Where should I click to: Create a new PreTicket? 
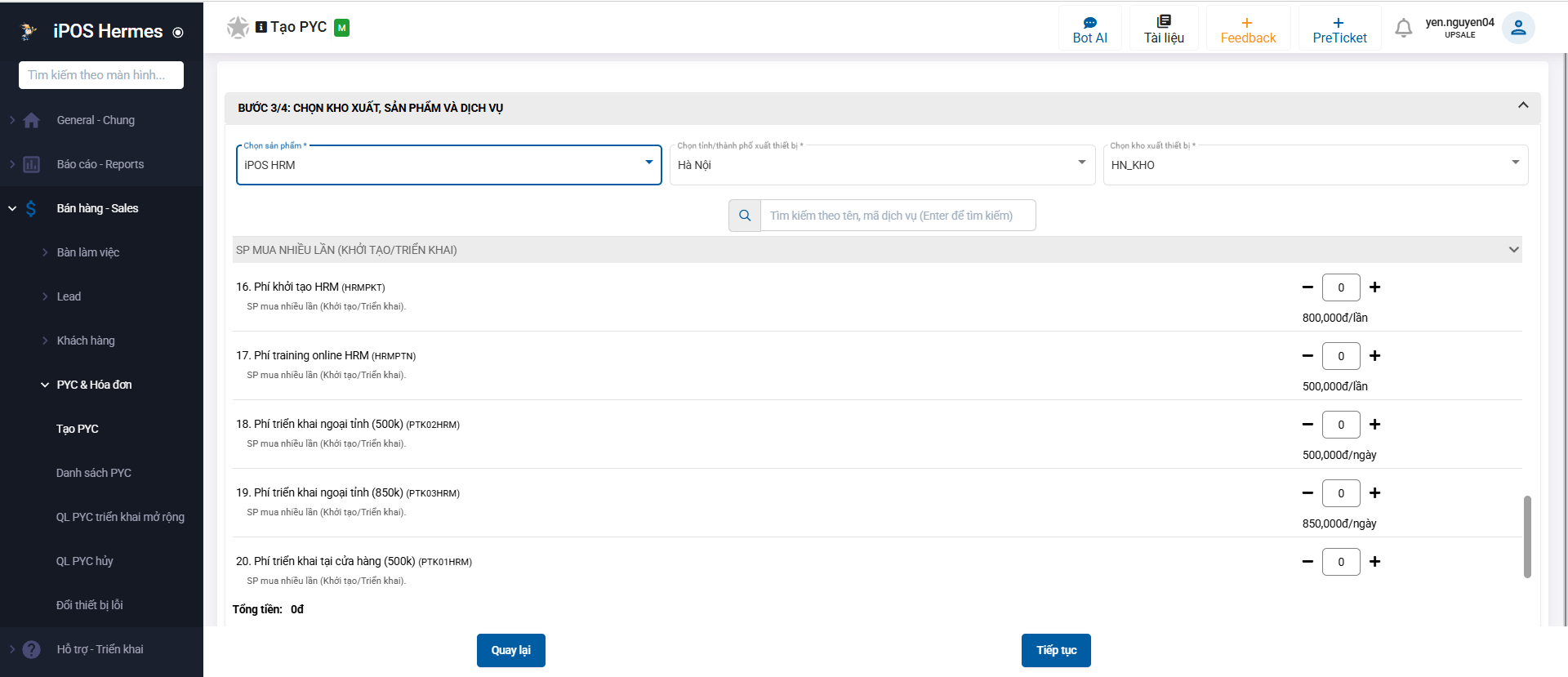coord(1339,29)
